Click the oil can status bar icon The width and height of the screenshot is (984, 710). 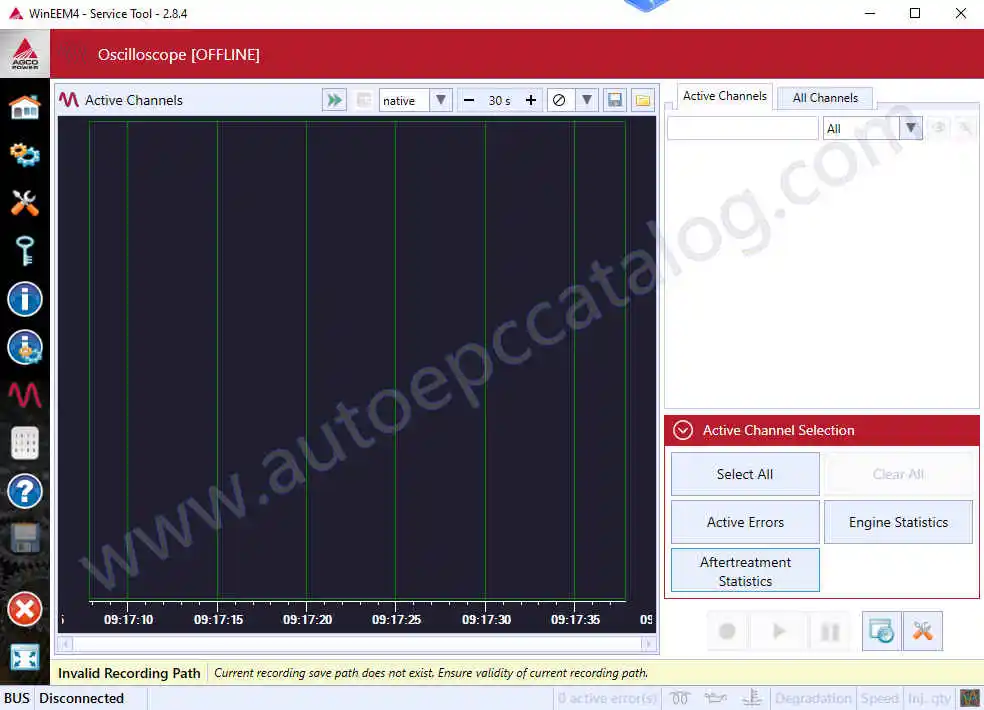point(715,697)
